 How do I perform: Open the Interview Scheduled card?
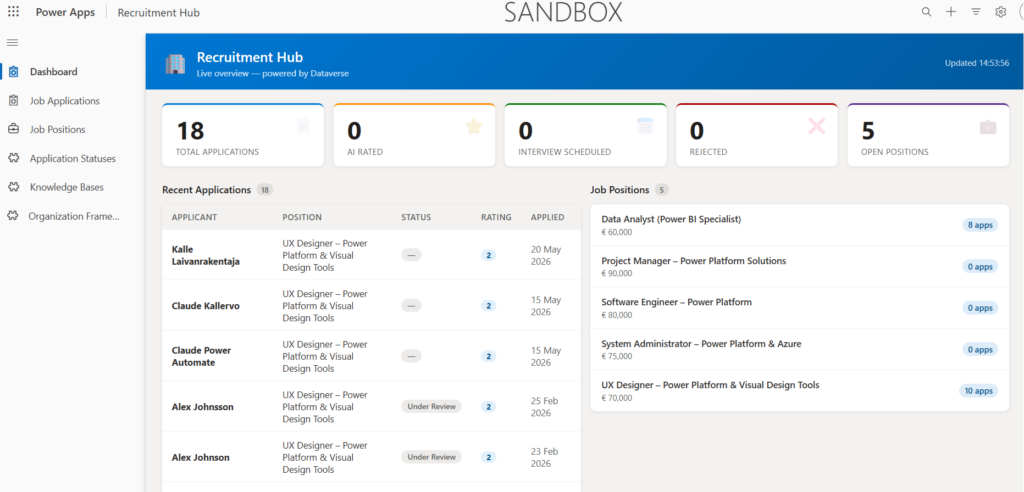pos(585,135)
